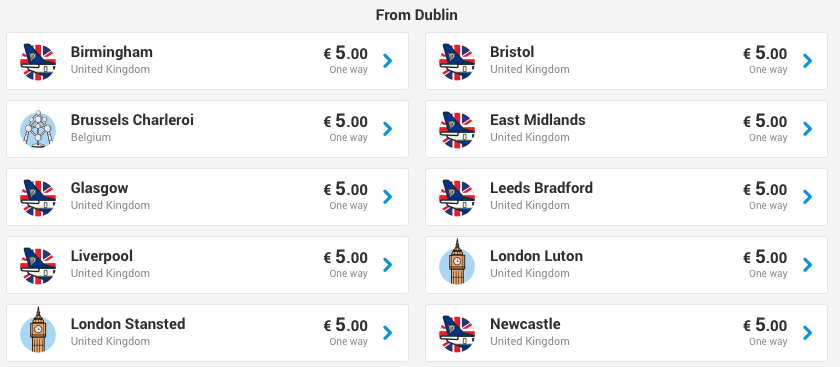Click the Bristol Union Jack plane icon

click(x=457, y=61)
